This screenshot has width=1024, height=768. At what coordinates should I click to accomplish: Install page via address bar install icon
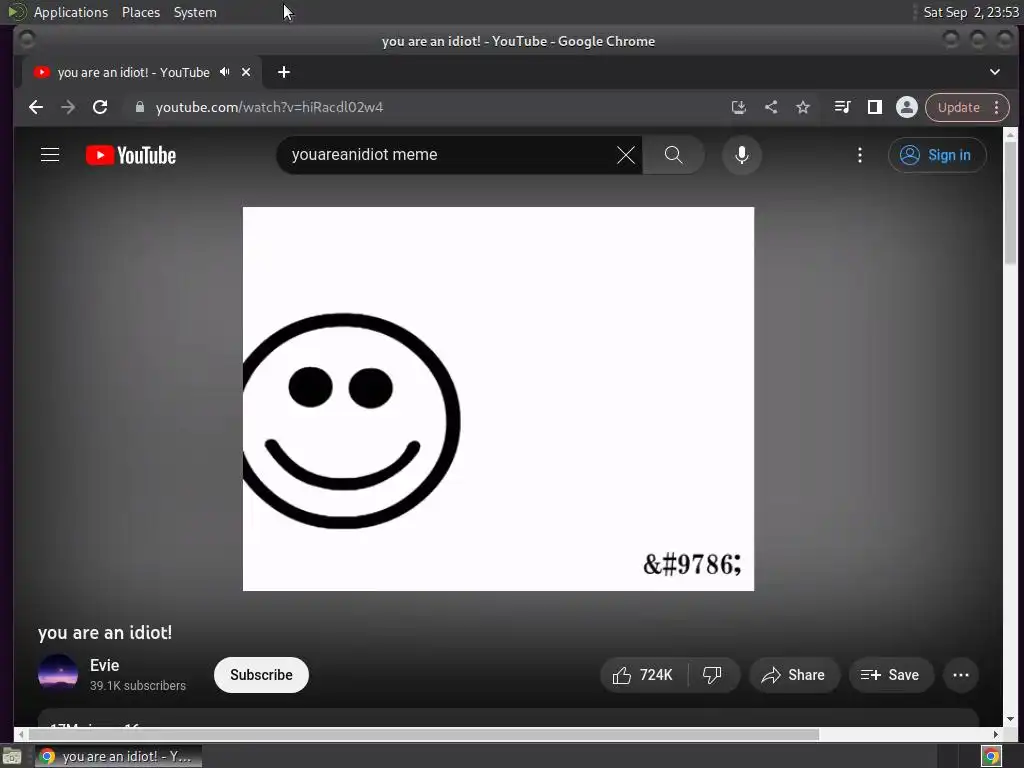739,107
